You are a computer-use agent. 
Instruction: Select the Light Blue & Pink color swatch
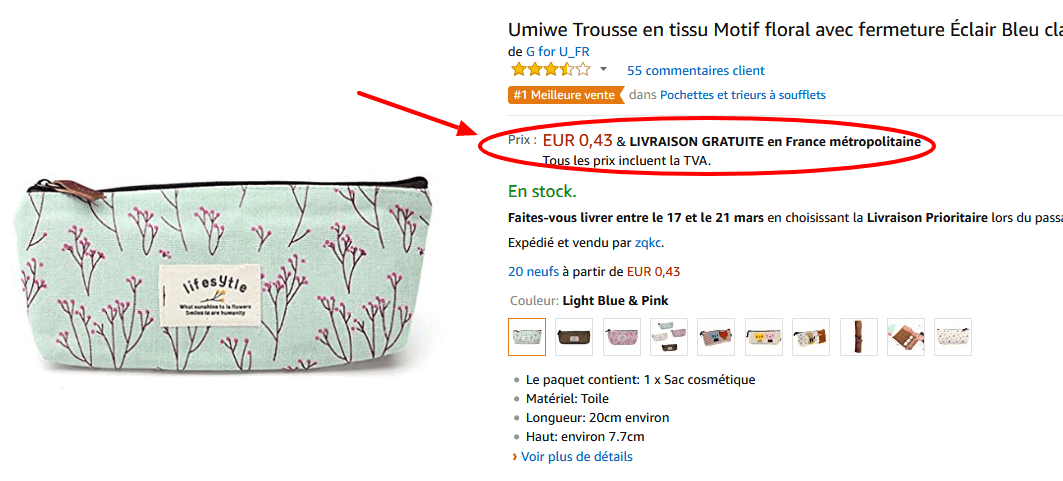click(527, 337)
